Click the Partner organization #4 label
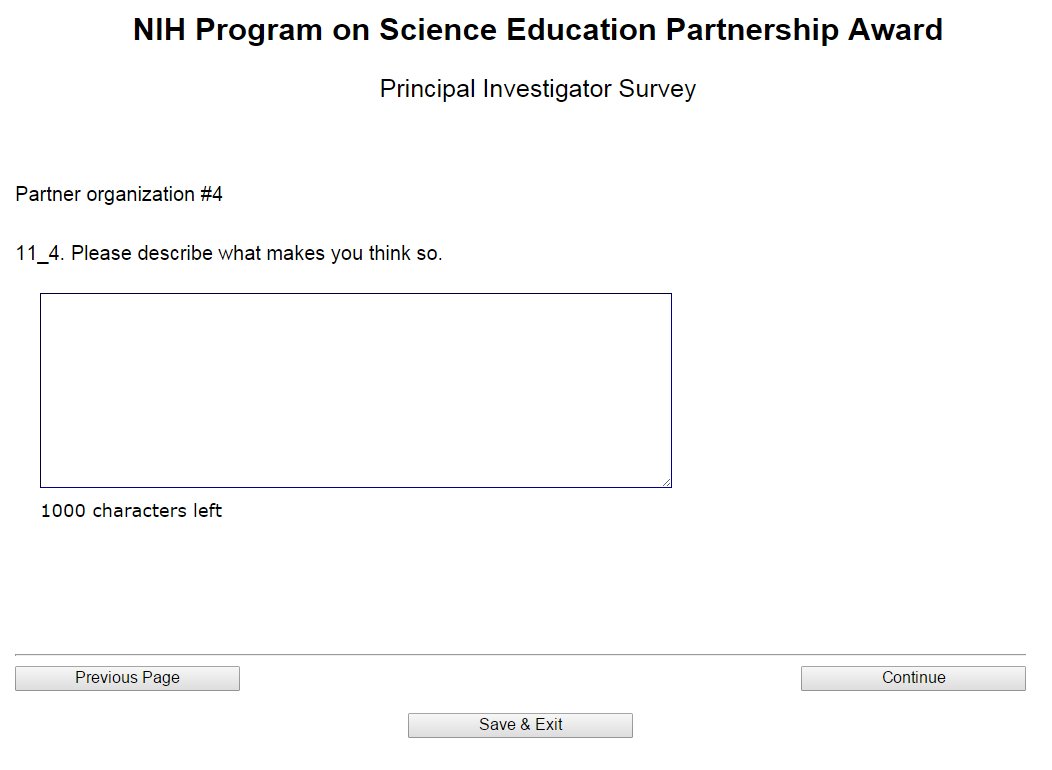The width and height of the screenshot is (1052, 770). pos(119,194)
